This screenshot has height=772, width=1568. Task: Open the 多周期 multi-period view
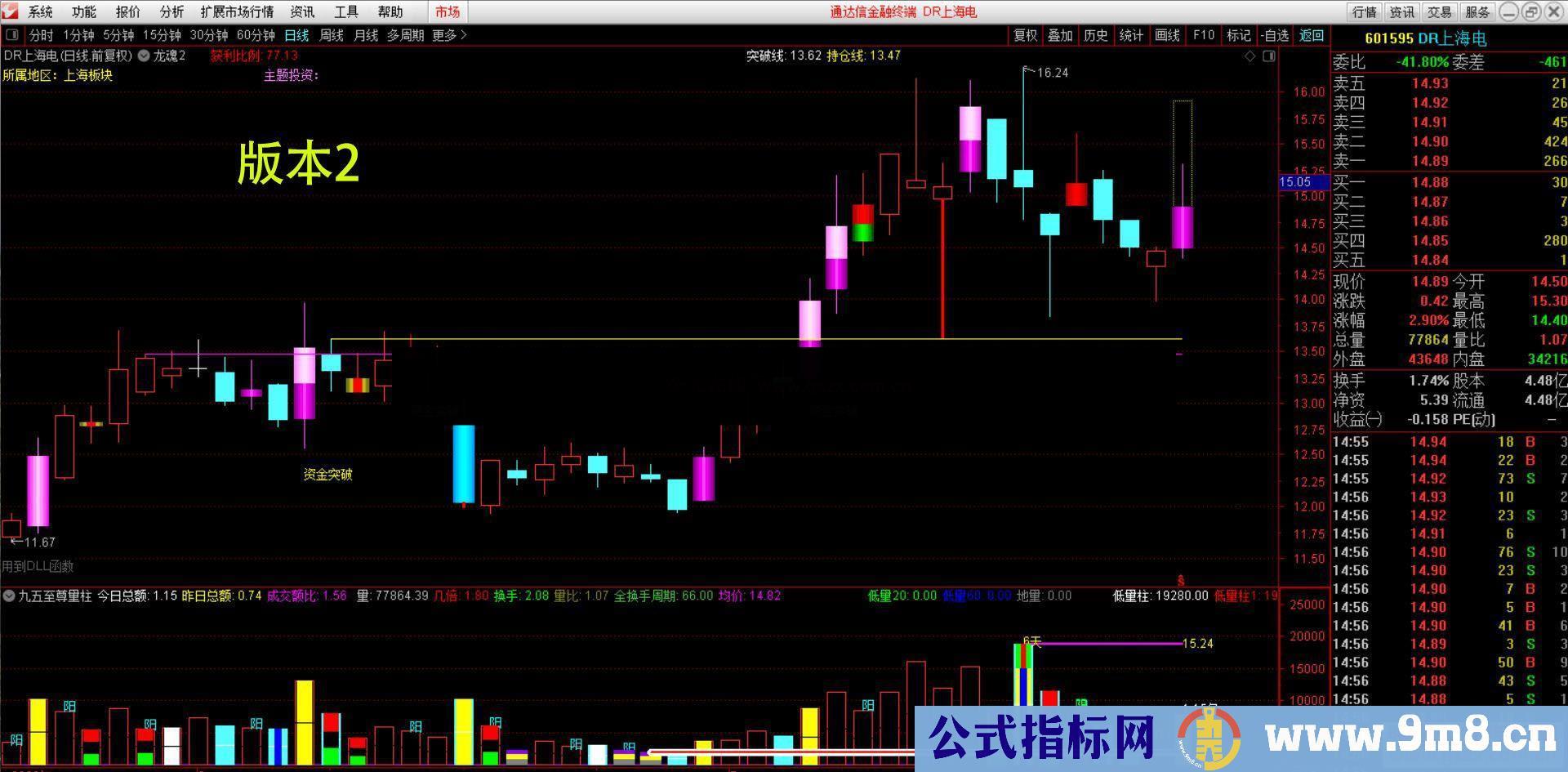click(405, 35)
